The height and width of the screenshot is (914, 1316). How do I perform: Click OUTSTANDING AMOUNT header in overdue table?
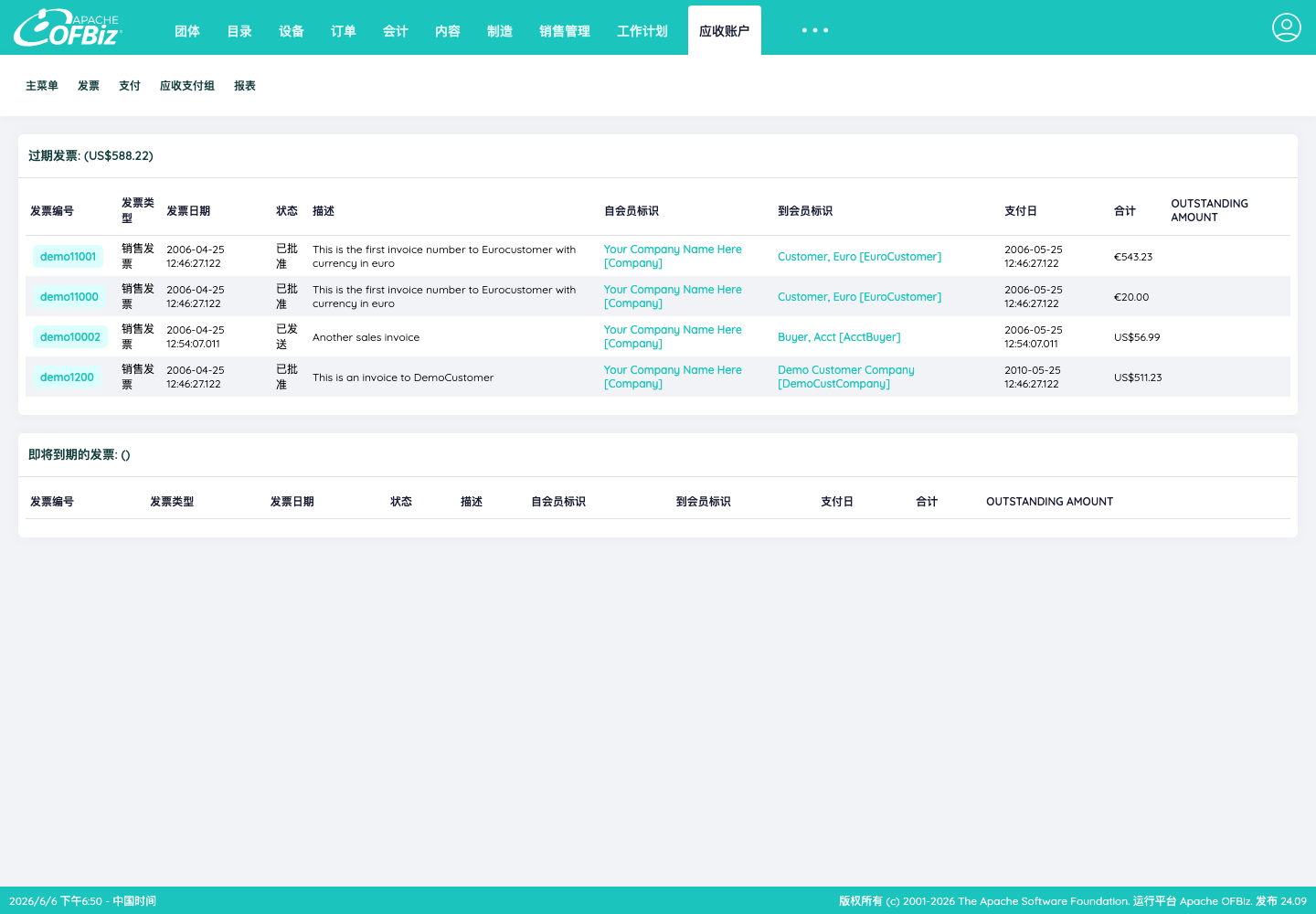click(1209, 210)
